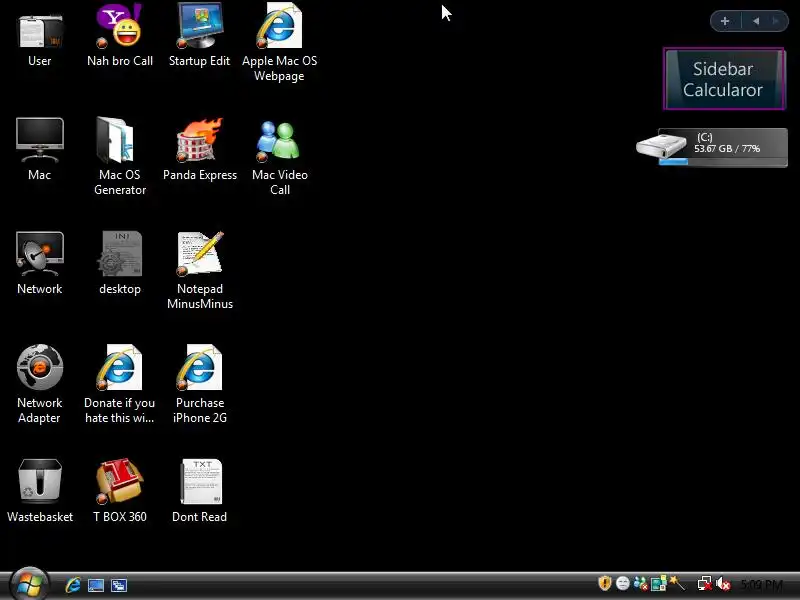The height and width of the screenshot is (600, 800).
Task: Select the Apple Mac OS Webpage shortcut
Action: click(x=279, y=43)
